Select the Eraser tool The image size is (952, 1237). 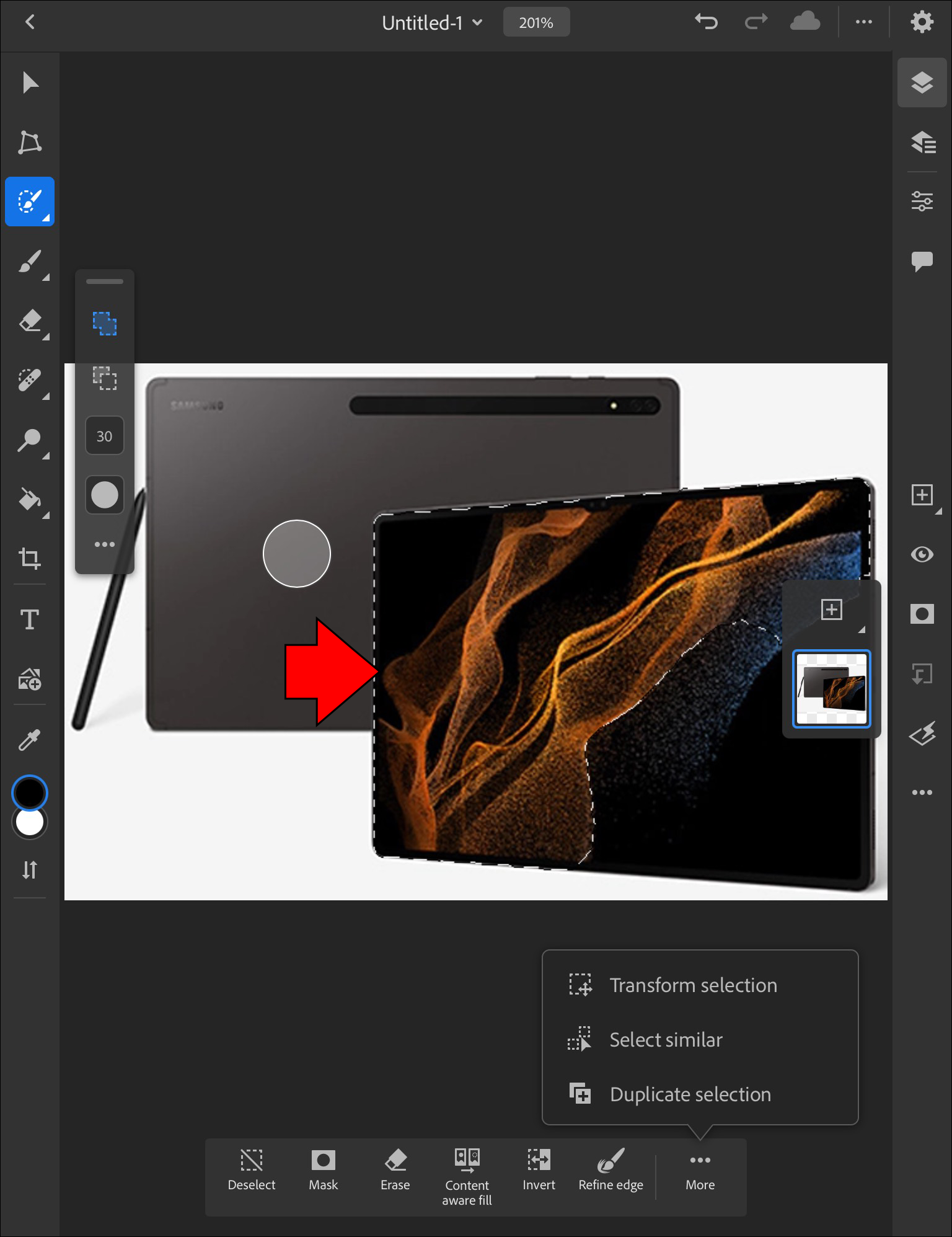pyautogui.click(x=30, y=321)
